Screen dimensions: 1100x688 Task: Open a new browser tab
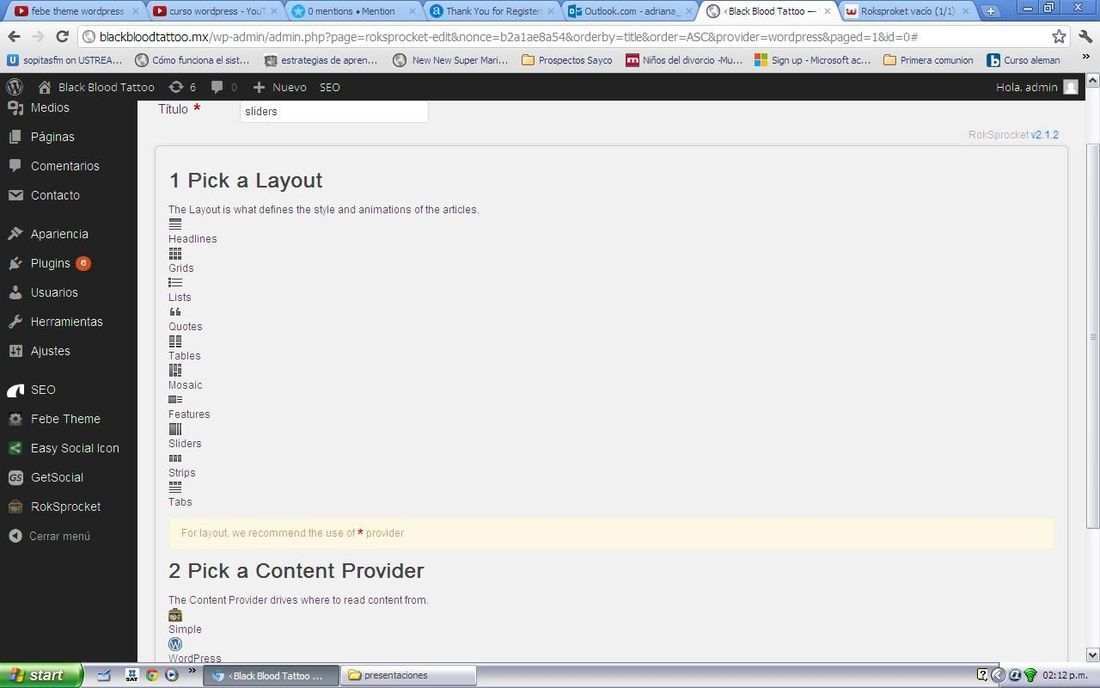pos(991,11)
